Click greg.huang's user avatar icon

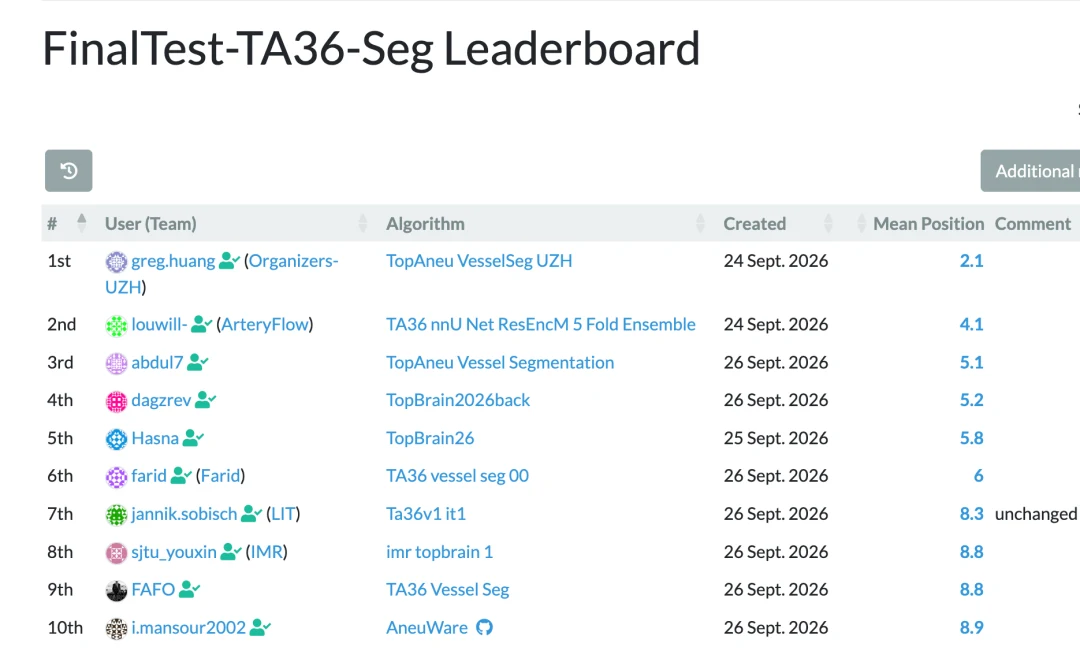(116, 262)
